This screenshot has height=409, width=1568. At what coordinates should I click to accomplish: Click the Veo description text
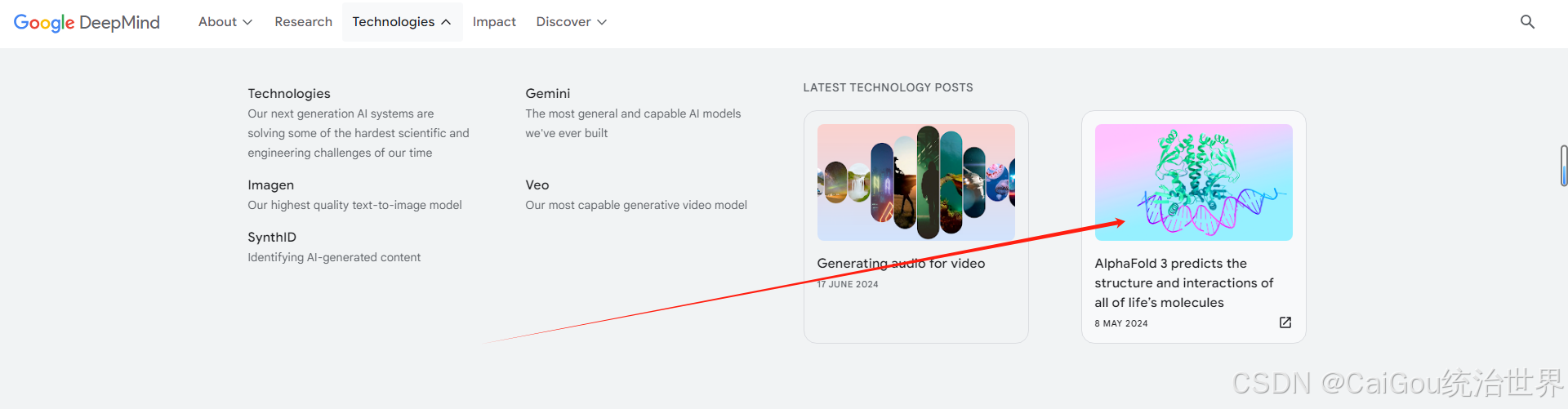(636, 205)
